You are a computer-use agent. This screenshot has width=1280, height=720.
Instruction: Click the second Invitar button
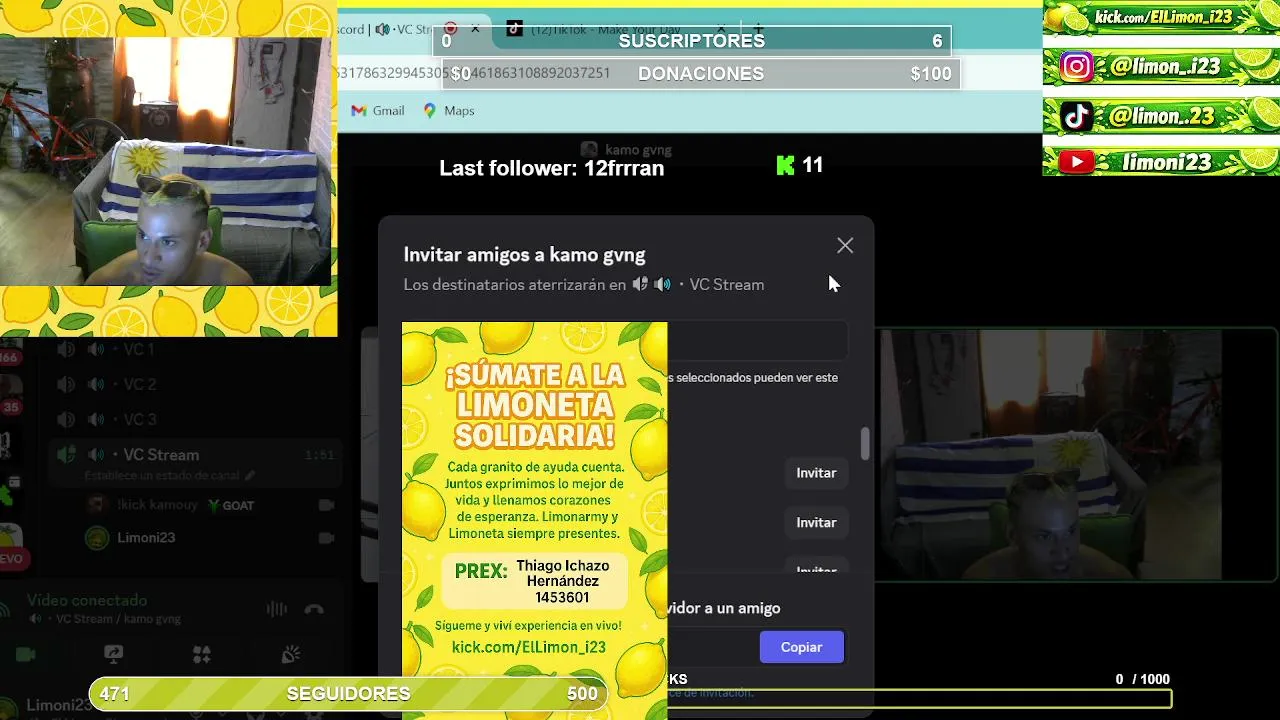(816, 523)
